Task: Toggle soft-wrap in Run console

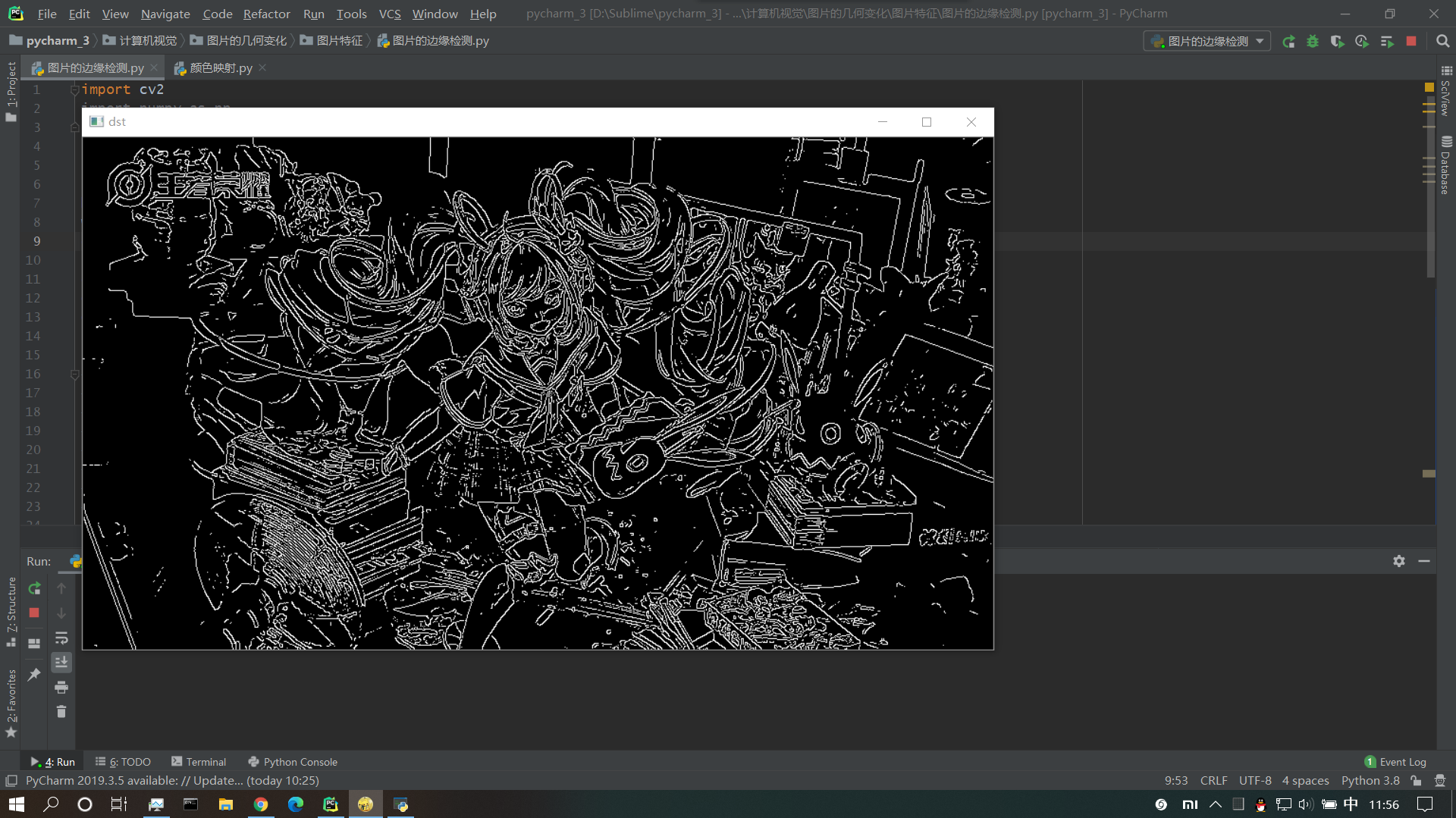Action: click(61, 638)
